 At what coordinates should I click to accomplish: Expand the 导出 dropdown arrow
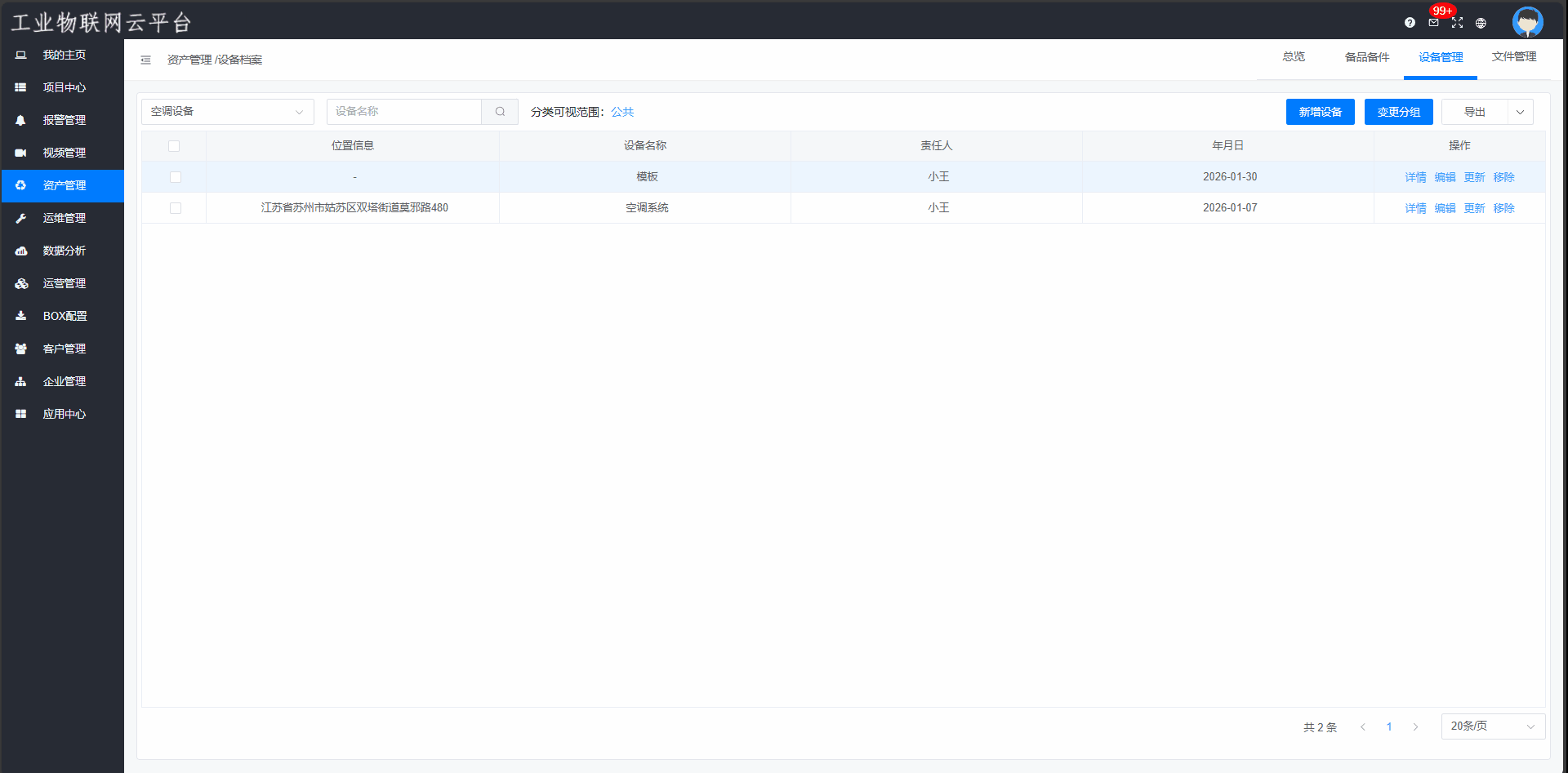tap(1520, 112)
